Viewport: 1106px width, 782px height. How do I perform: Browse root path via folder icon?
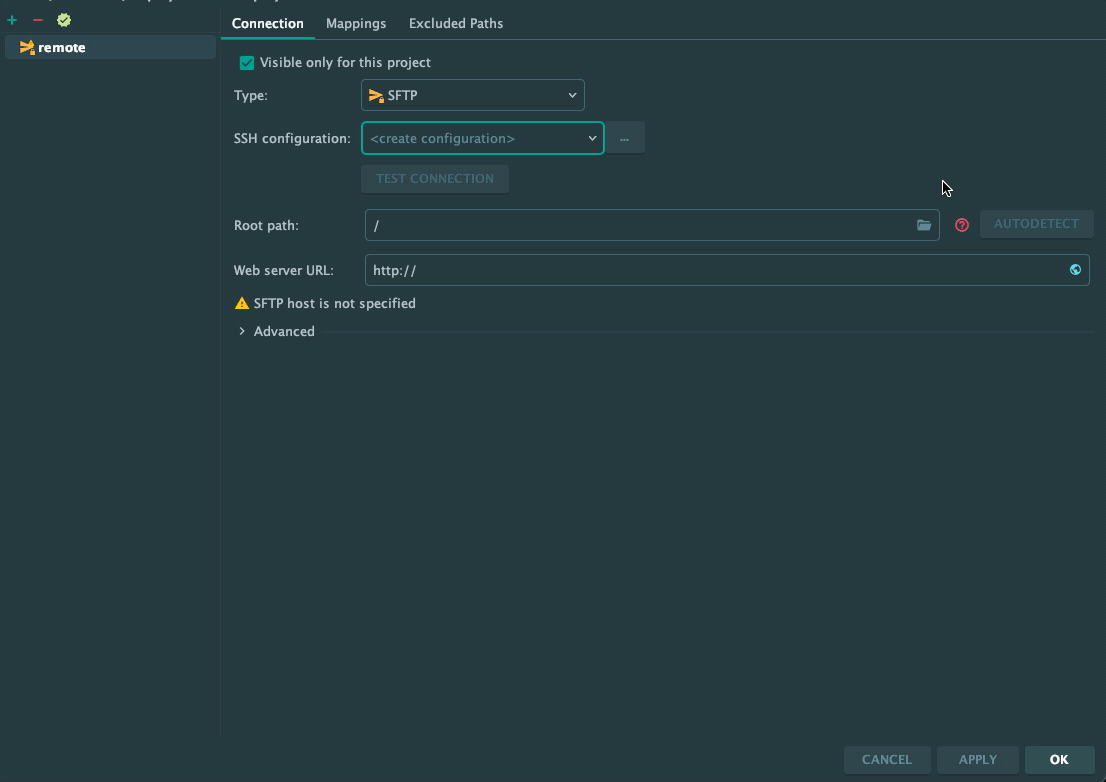tap(924, 225)
